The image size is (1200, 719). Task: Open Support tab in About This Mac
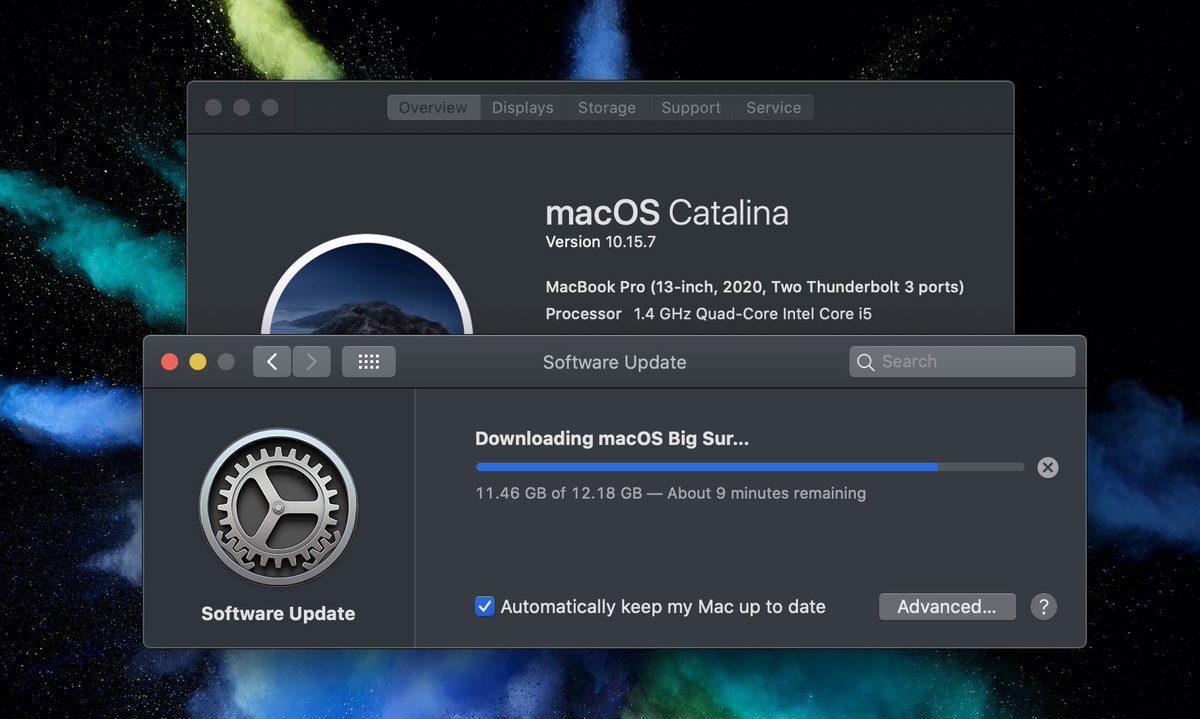tap(691, 107)
